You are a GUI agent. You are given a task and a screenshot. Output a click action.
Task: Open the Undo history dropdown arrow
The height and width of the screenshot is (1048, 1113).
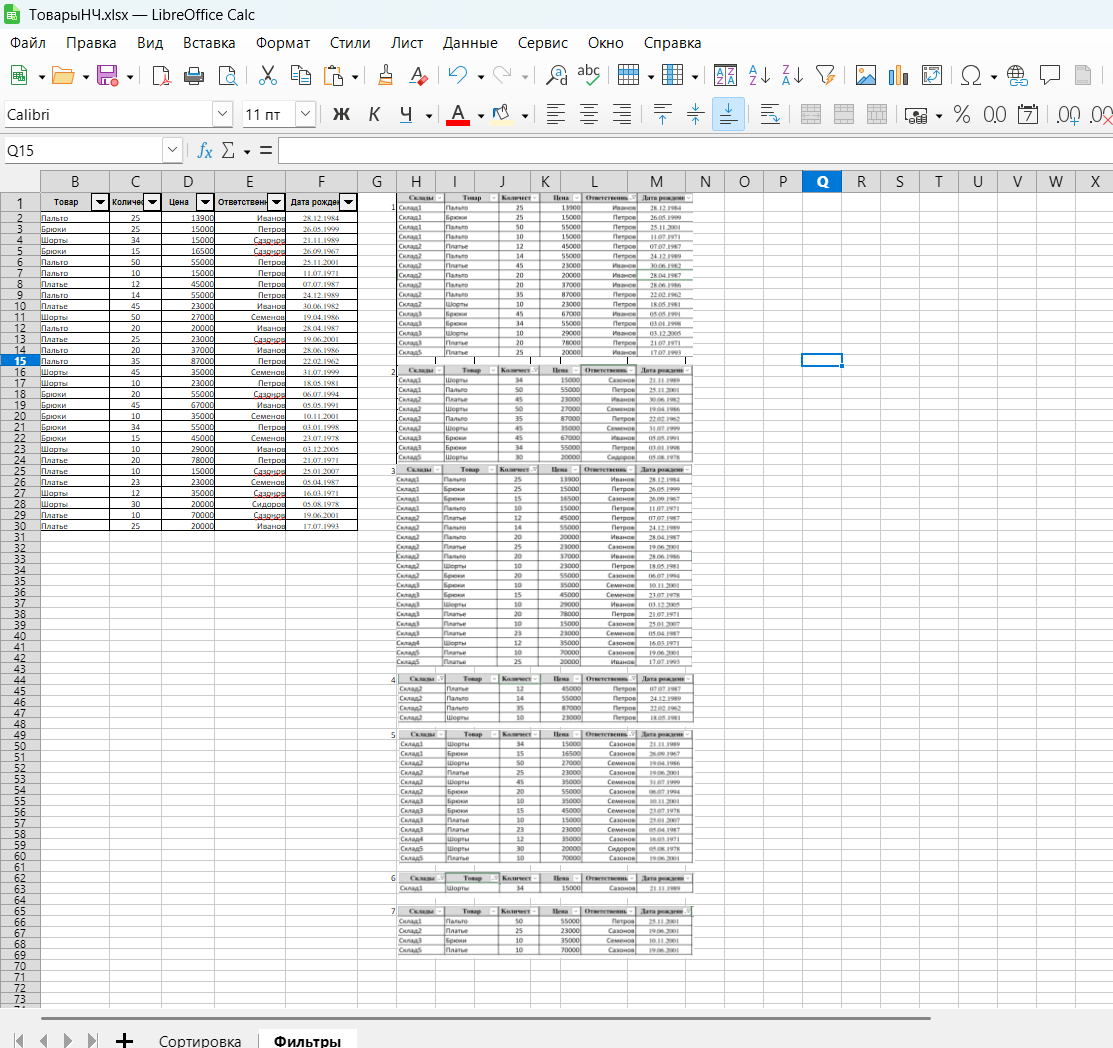481,76
